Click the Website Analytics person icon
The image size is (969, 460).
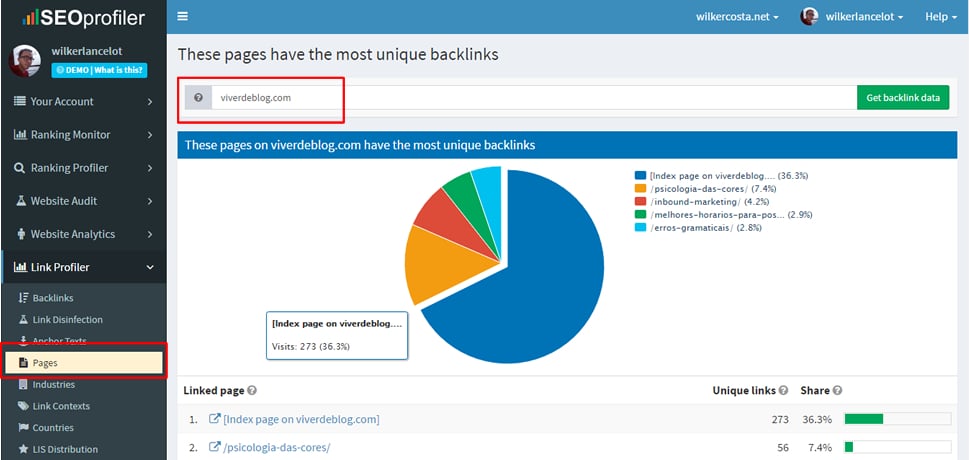point(22,234)
